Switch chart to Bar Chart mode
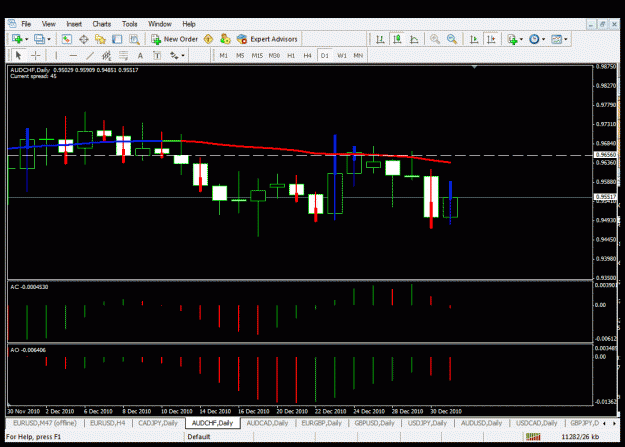625x447 pixels. (x=380, y=39)
